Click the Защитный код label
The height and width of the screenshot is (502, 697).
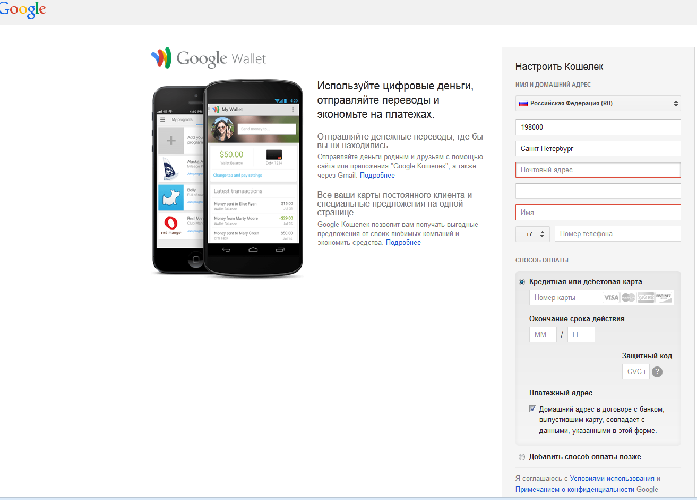click(x=647, y=356)
